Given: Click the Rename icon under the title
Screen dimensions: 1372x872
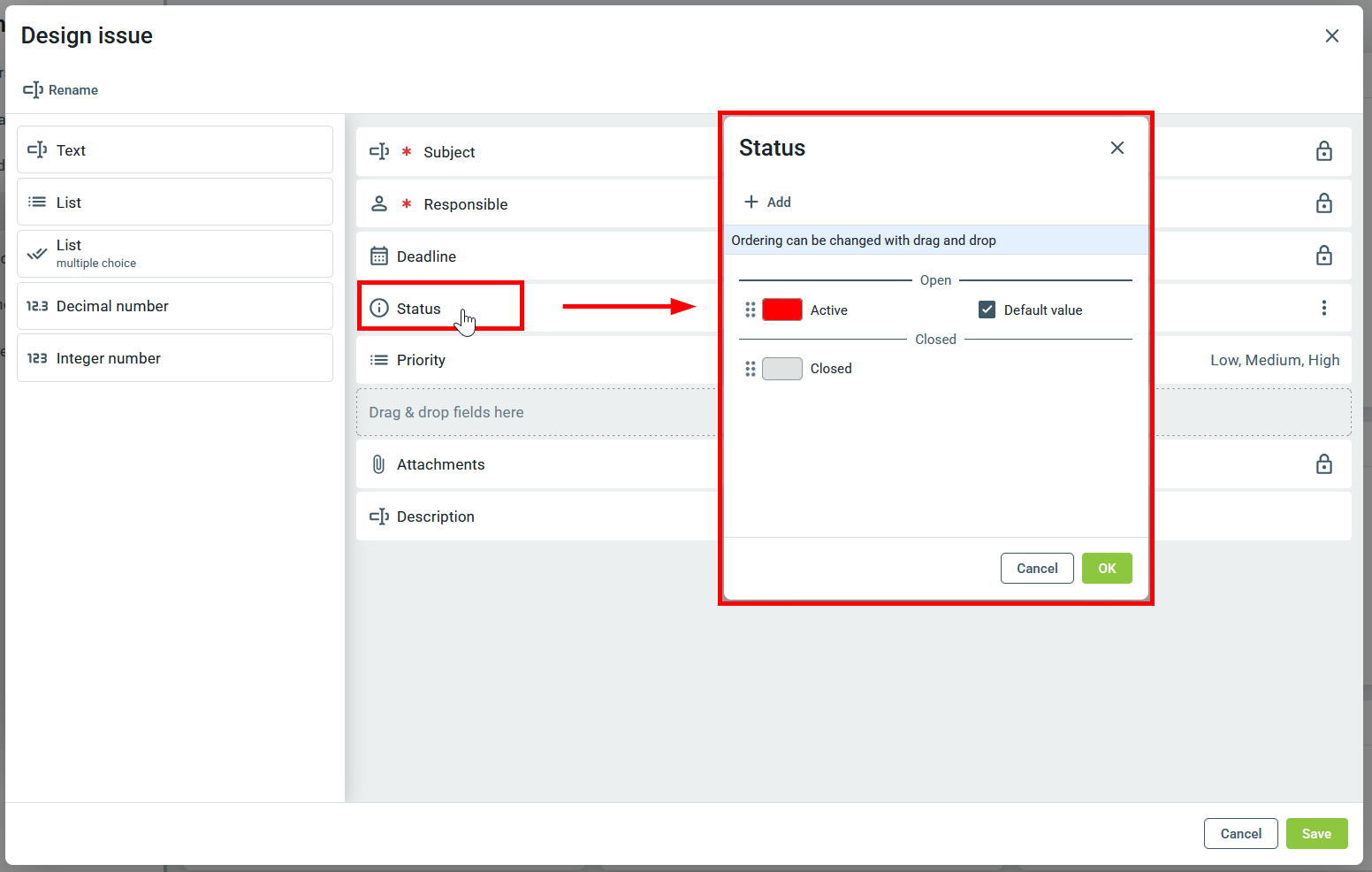Looking at the screenshot, I should pos(33,90).
